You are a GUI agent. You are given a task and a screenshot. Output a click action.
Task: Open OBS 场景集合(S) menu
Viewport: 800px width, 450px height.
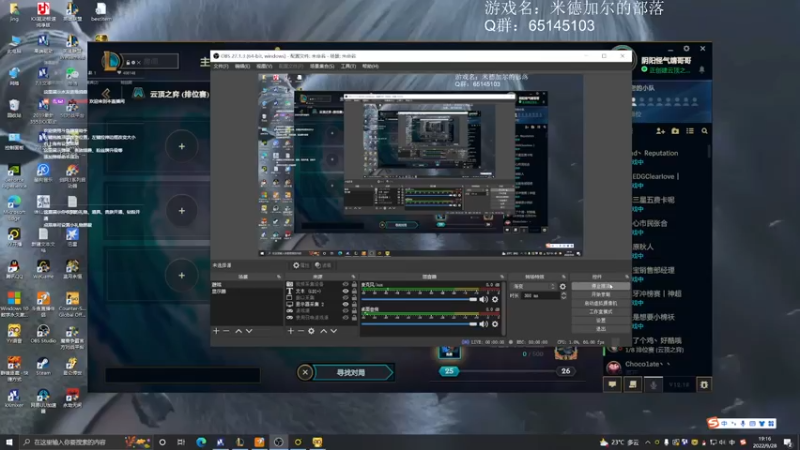coord(322,66)
